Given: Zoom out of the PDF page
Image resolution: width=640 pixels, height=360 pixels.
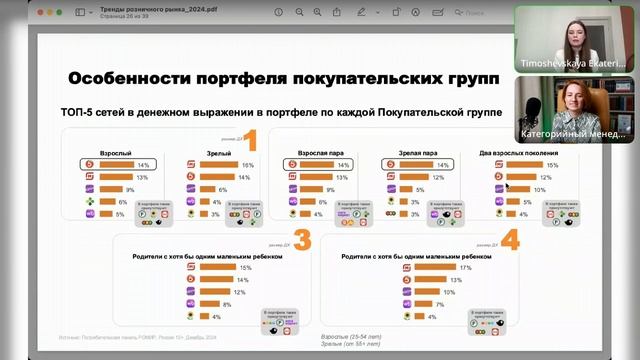Looking at the screenshot, I should point(299,12).
